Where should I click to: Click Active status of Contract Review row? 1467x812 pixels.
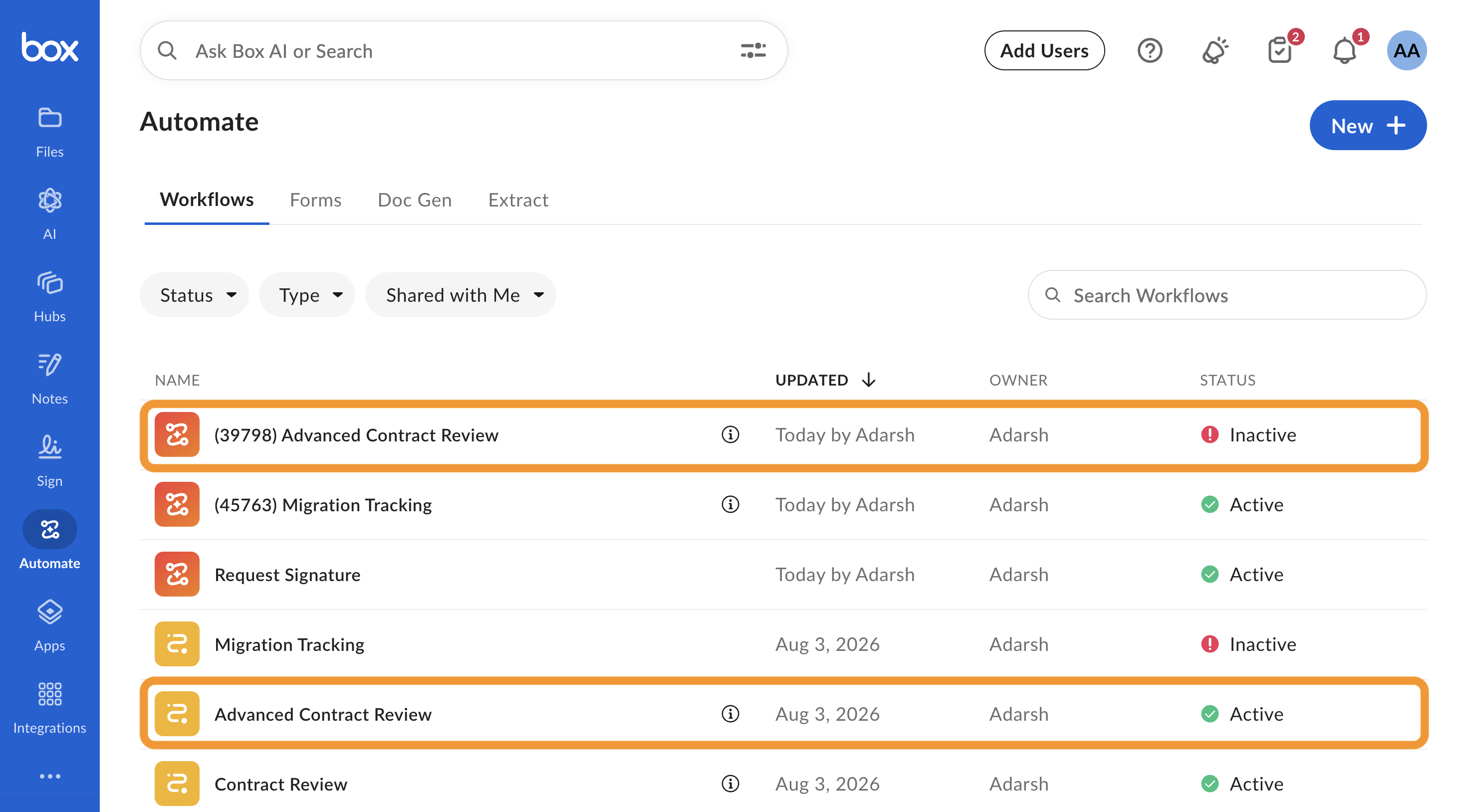coord(1241,784)
